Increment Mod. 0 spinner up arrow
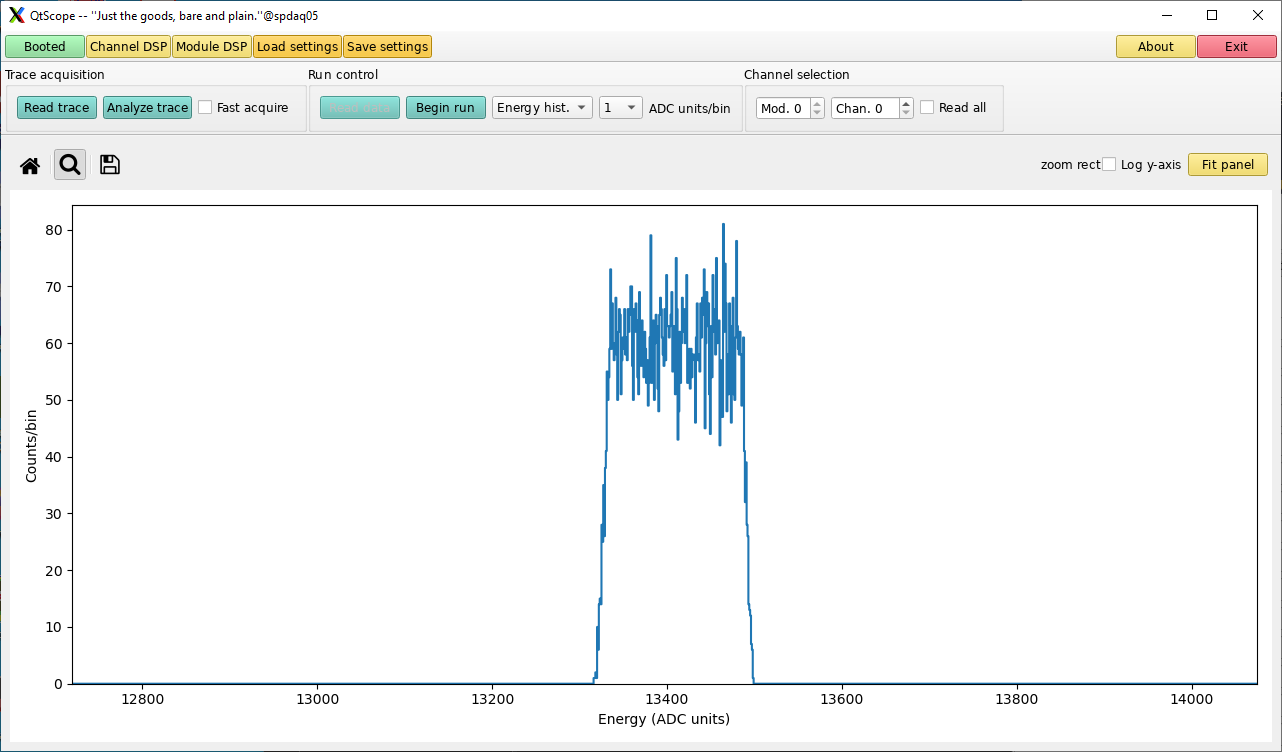 tap(817, 102)
